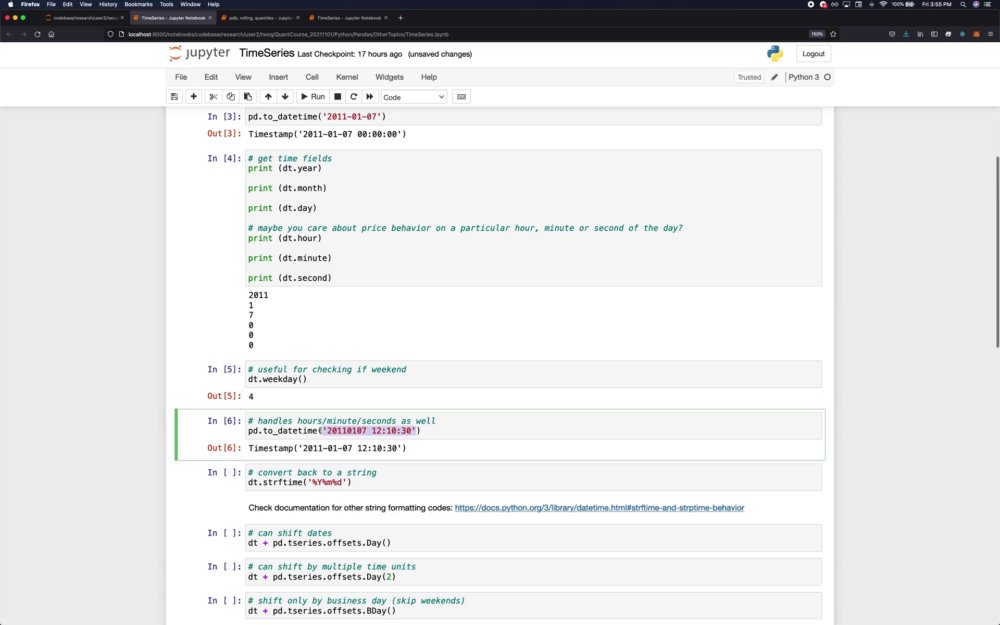Open the Edit menu in Jupyter
1000x625 pixels.
[x=211, y=77]
